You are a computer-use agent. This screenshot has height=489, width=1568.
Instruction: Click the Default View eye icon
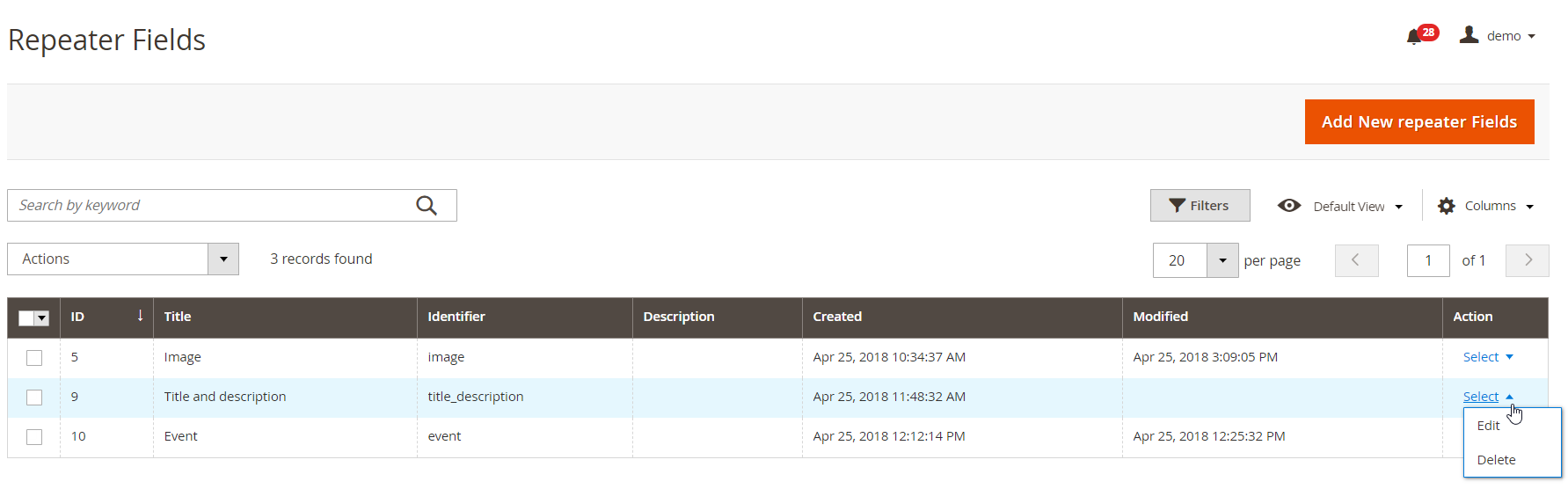tap(1289, 206)
